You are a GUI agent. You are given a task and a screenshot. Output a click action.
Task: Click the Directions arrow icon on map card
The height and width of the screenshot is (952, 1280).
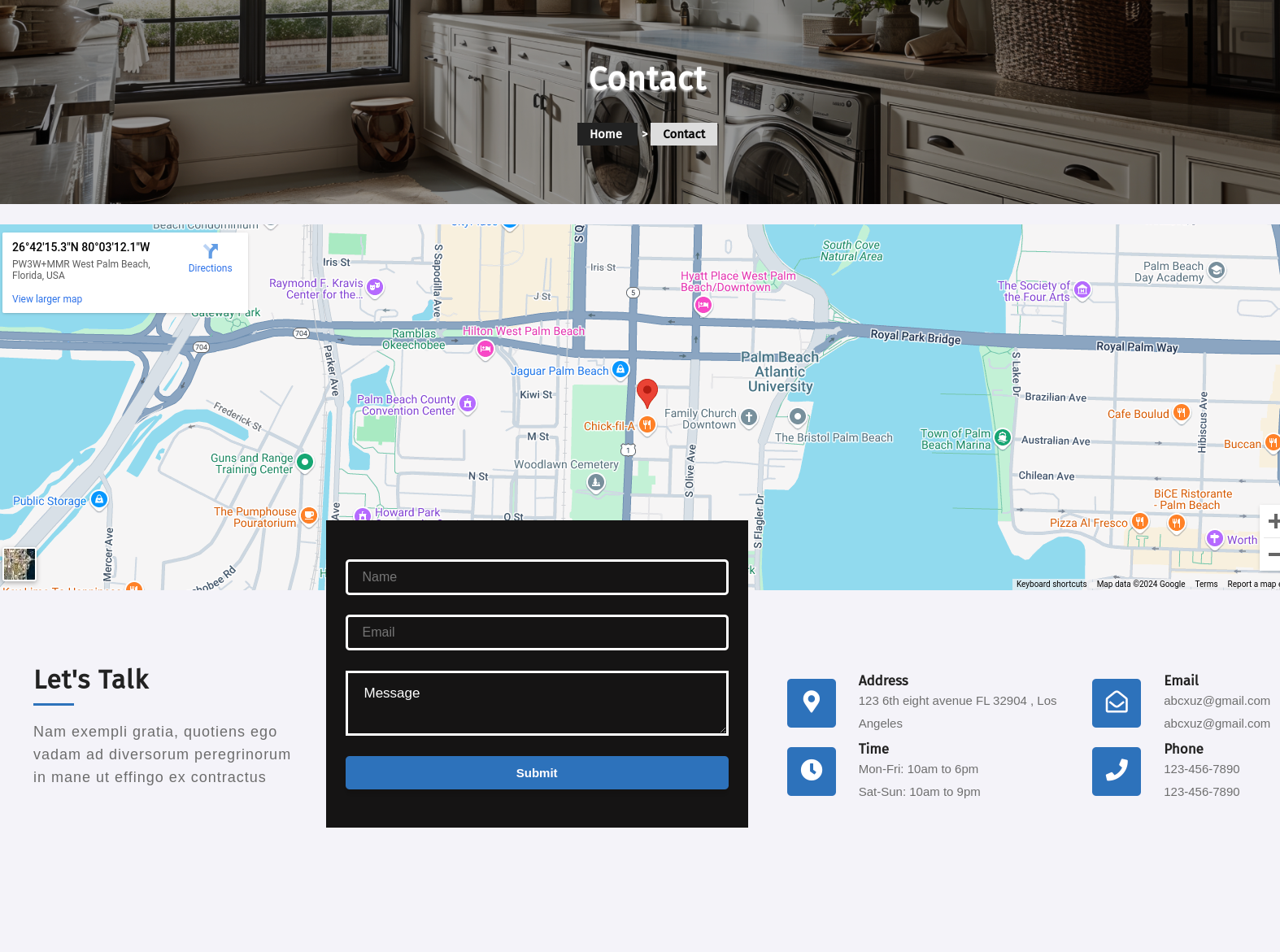[211, 251]
